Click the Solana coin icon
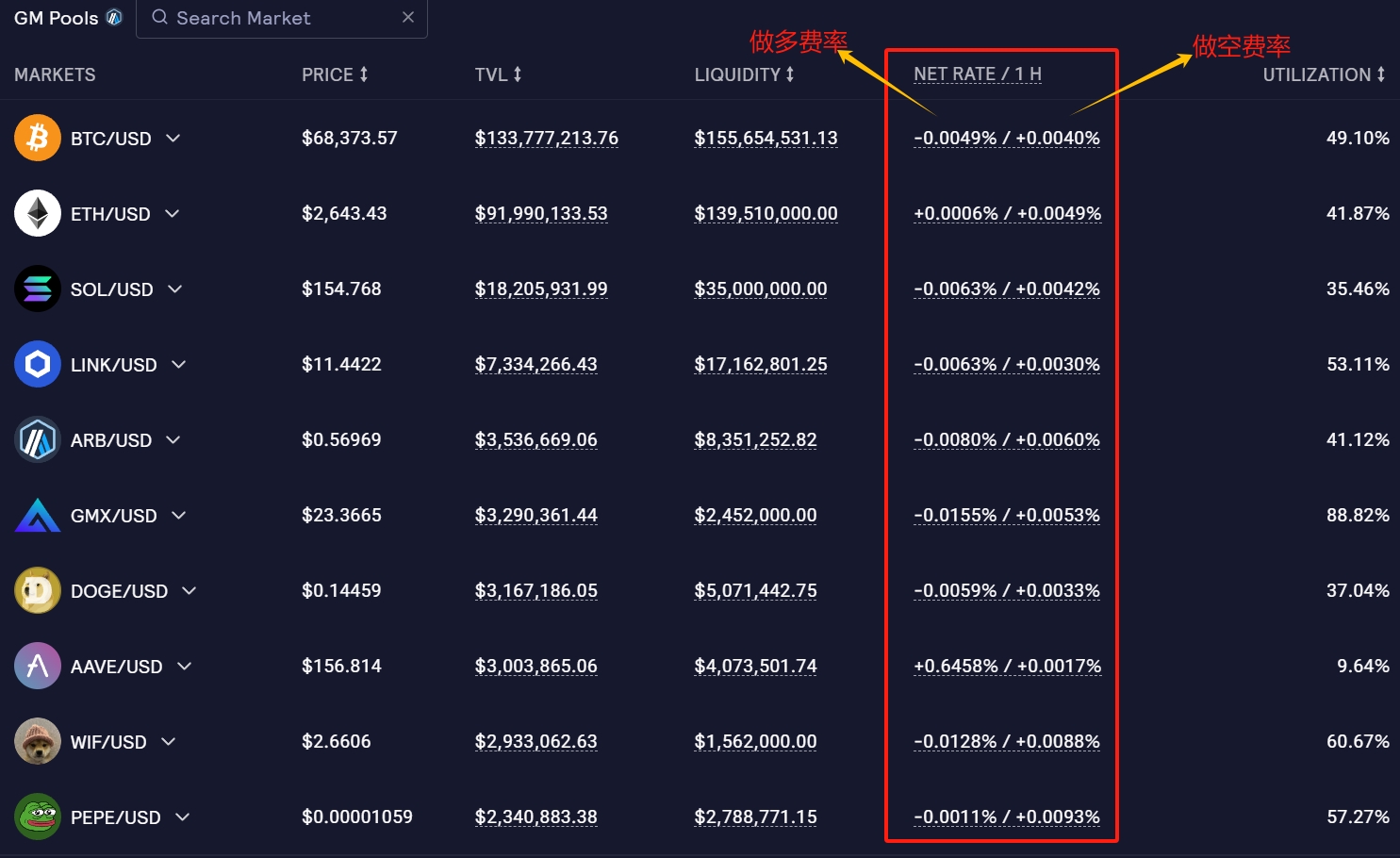The width and height of the screenshot is (1400, 858). pos(38,289)
